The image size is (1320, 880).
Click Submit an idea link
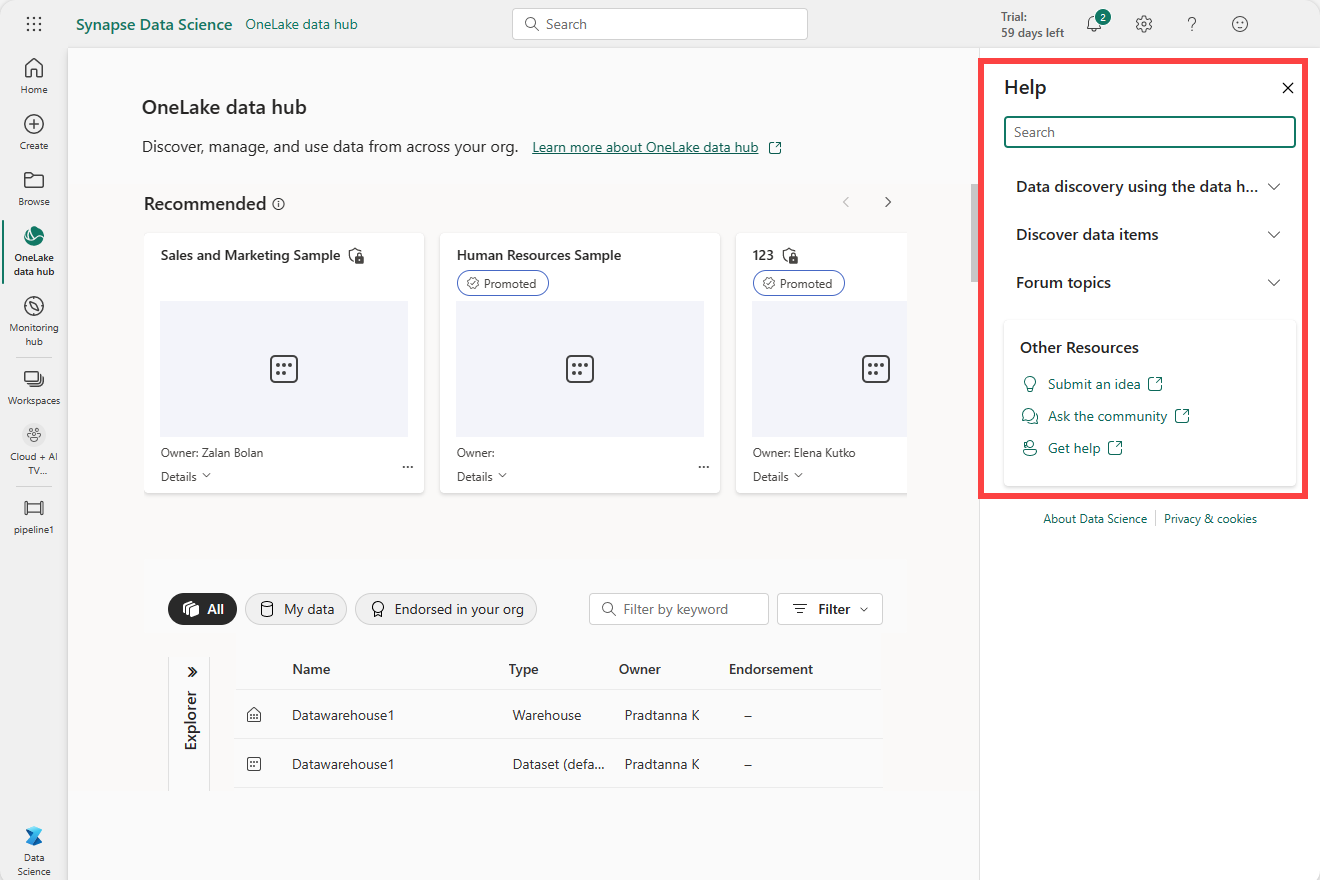click(x=1092, y=384)
